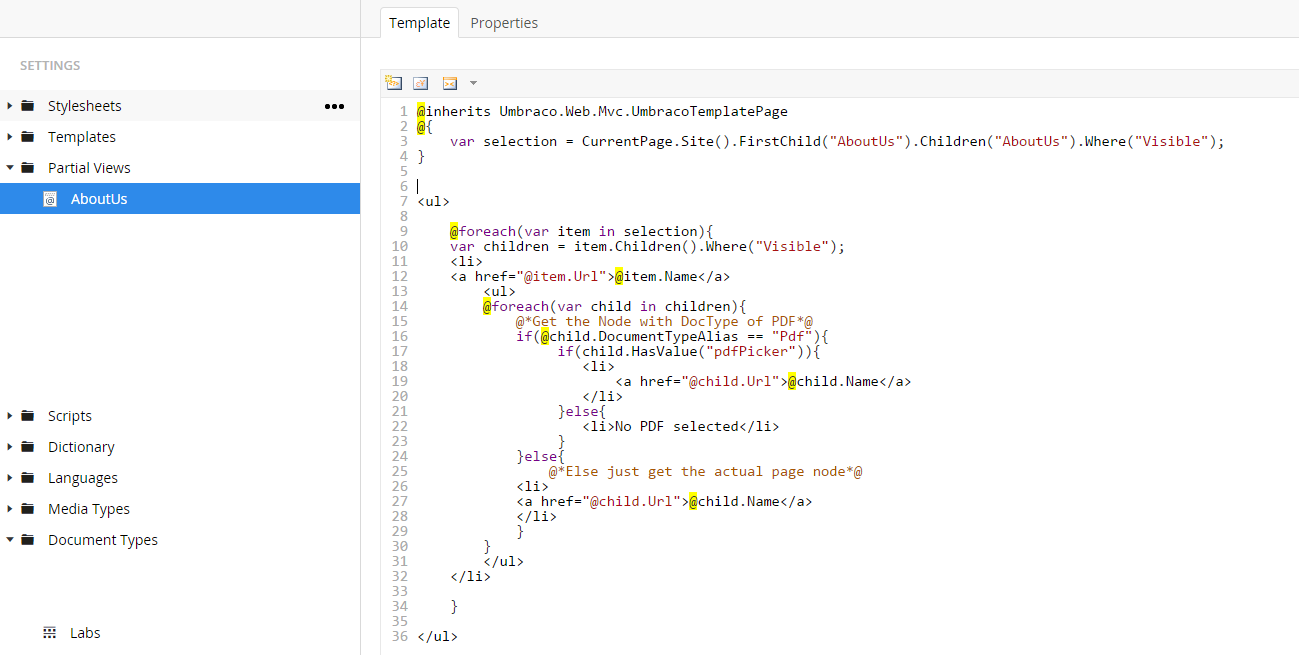Image resolution: width=1299 pixels, height=655 pixels.
Task: Expand the Scripts tree node arrow
Action: coord(11,416)
